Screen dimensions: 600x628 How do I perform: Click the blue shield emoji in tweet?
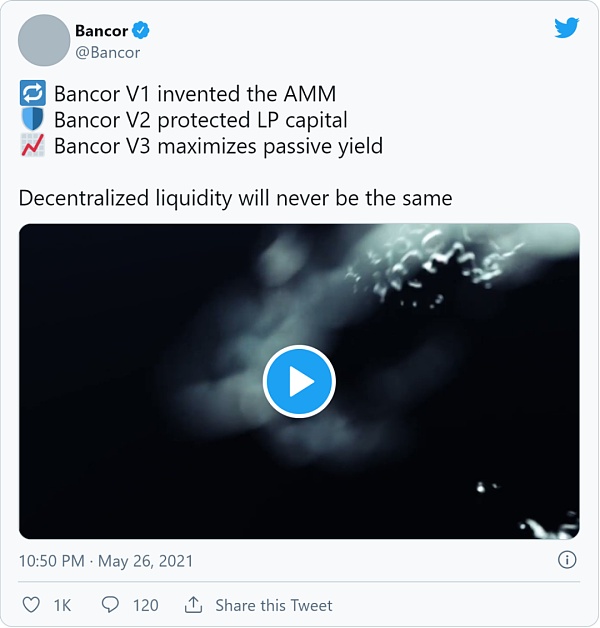click(32, 119)
